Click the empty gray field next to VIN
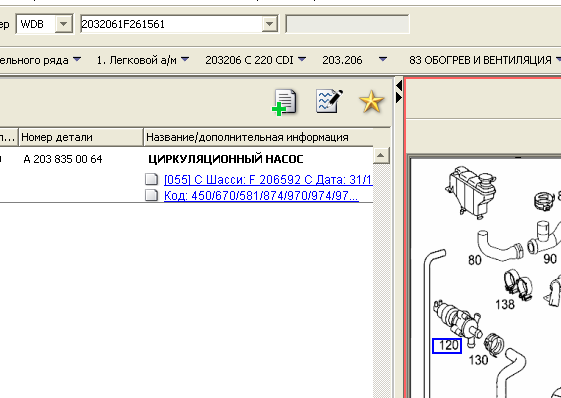Screen dimensions: 561x398 click(x=347, y=24)
